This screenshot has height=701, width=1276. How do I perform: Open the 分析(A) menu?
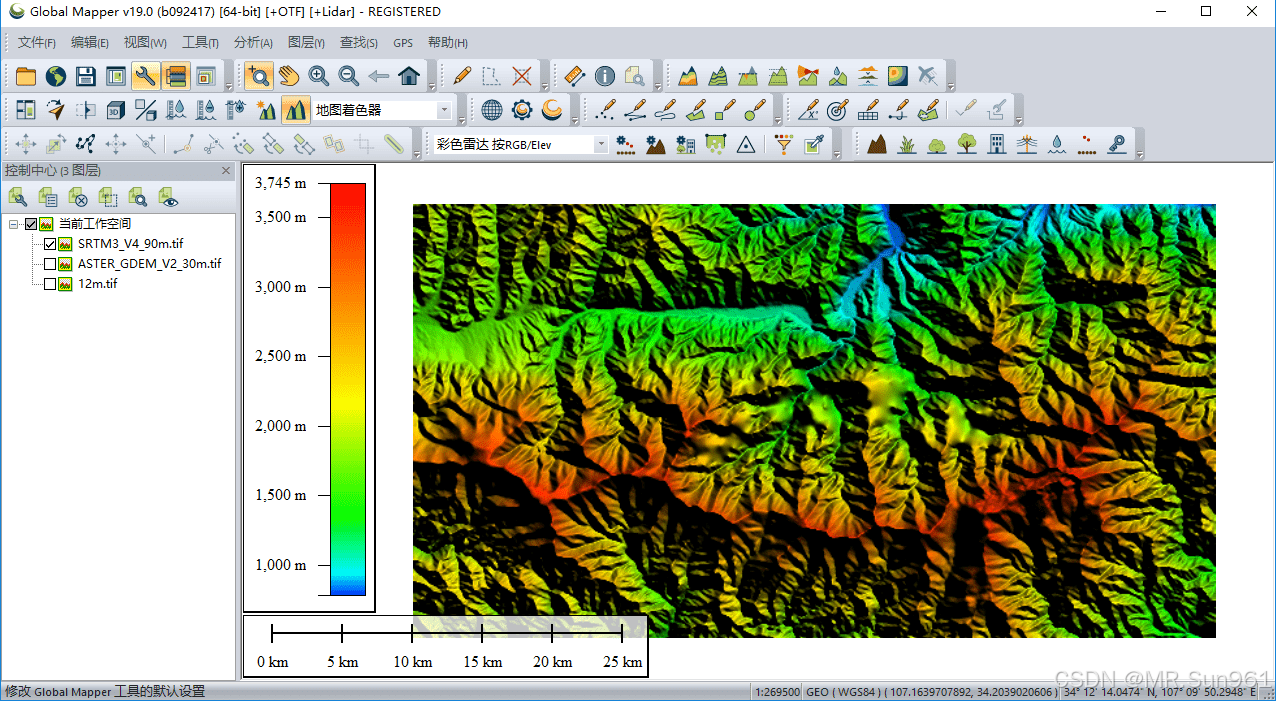pyautogui.click(x=253, y=43)
